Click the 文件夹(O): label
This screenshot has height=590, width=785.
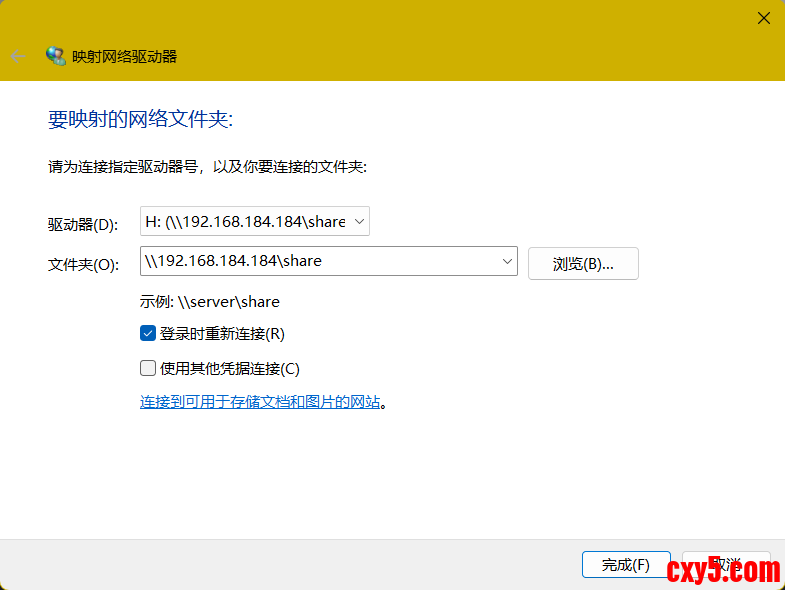tap(83, 265)
